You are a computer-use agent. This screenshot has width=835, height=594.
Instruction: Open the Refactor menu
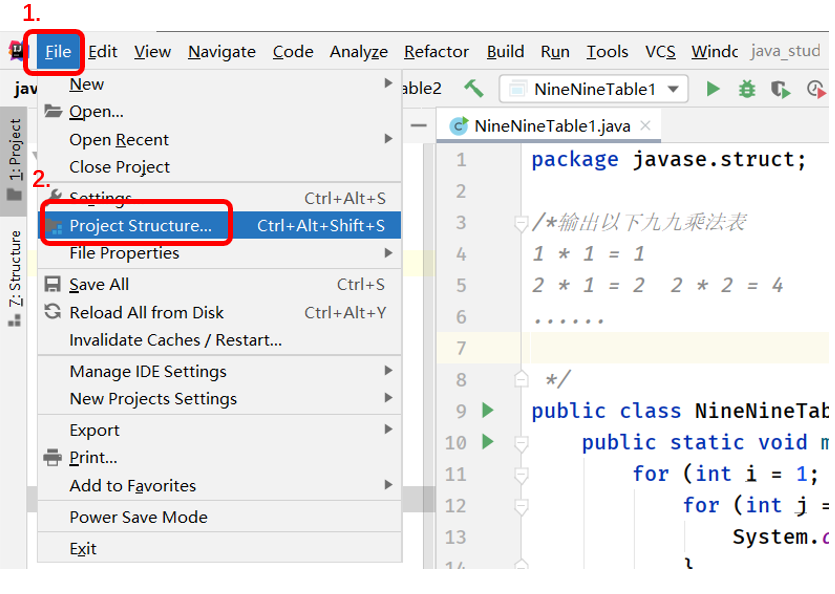click(x=436, y=51)
